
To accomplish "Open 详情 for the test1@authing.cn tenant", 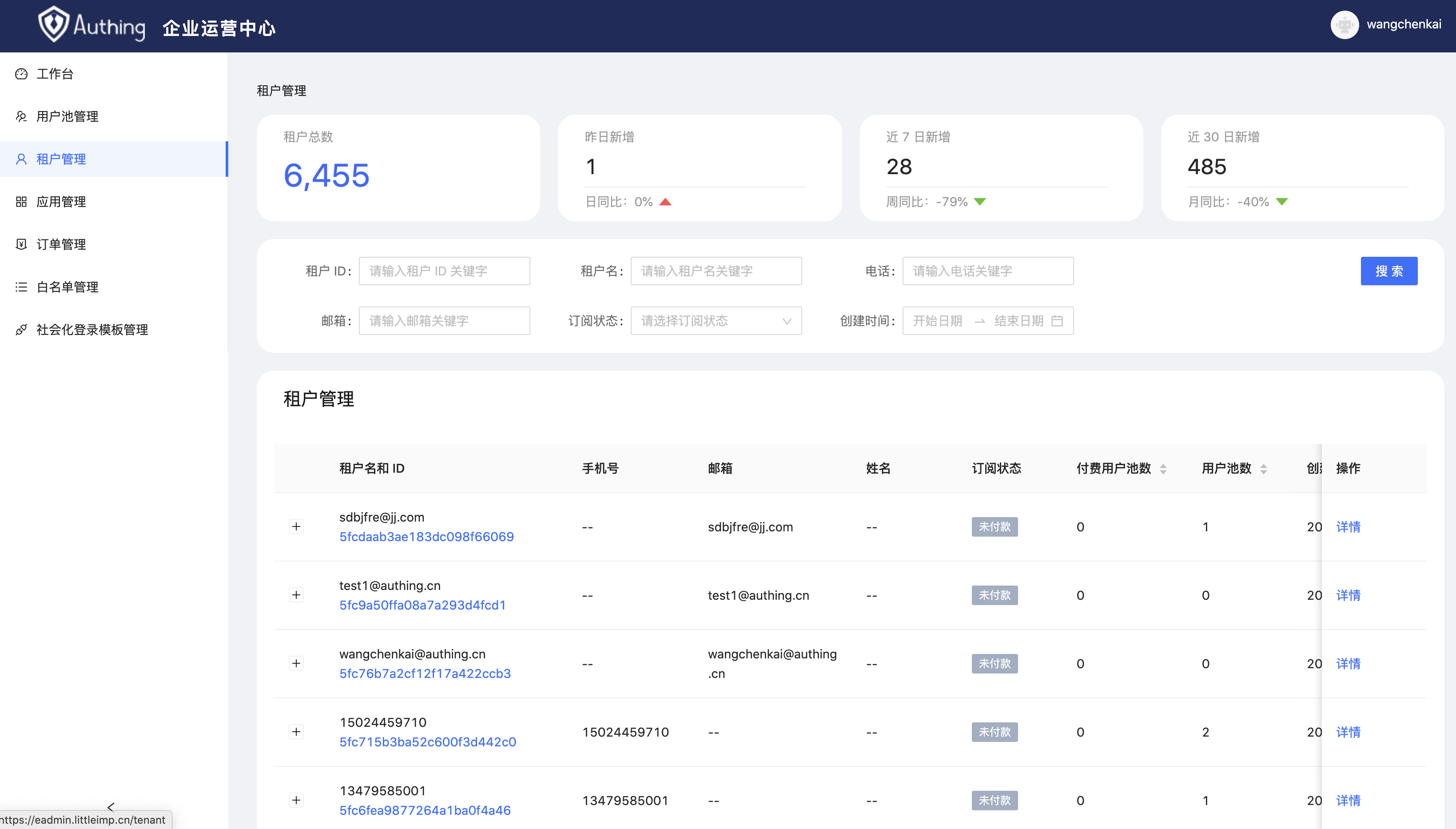I will (x=1349, y=595).
